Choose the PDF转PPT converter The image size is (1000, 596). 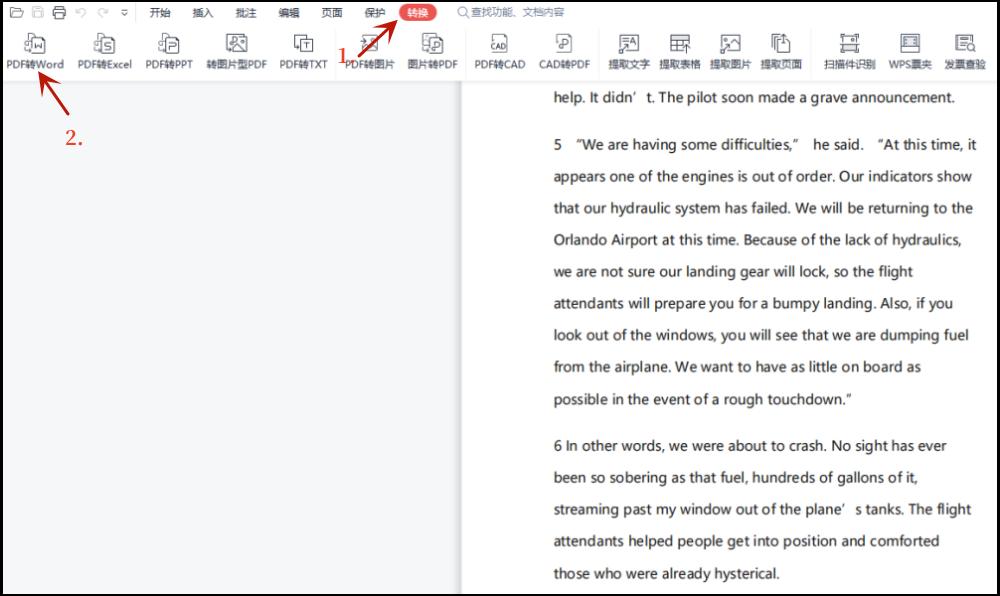point(169,51)
